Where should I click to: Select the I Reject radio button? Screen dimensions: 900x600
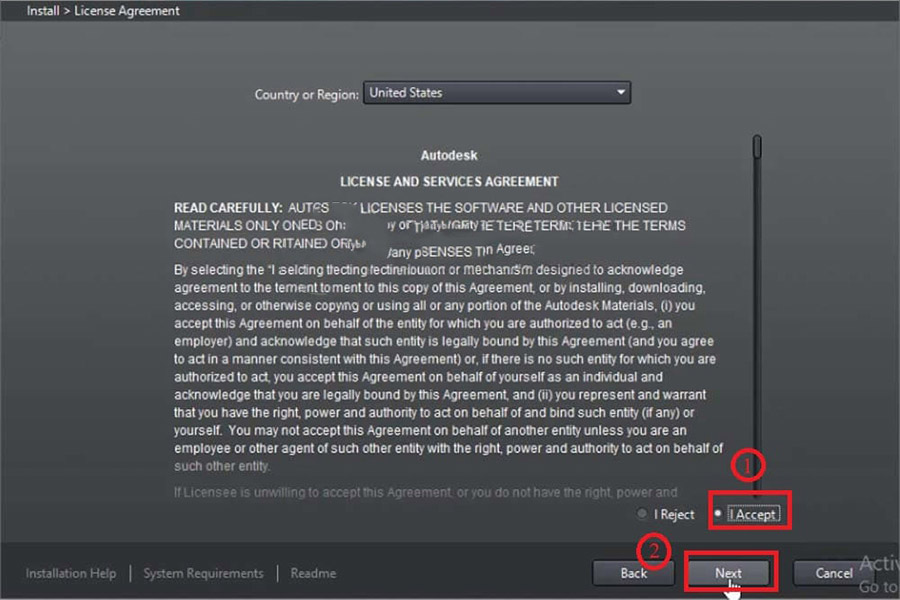642,513
